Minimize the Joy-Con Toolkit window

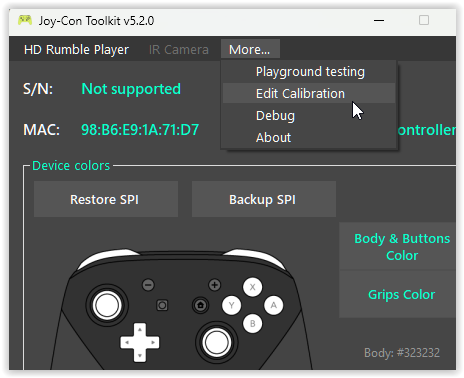pos(379,21)
